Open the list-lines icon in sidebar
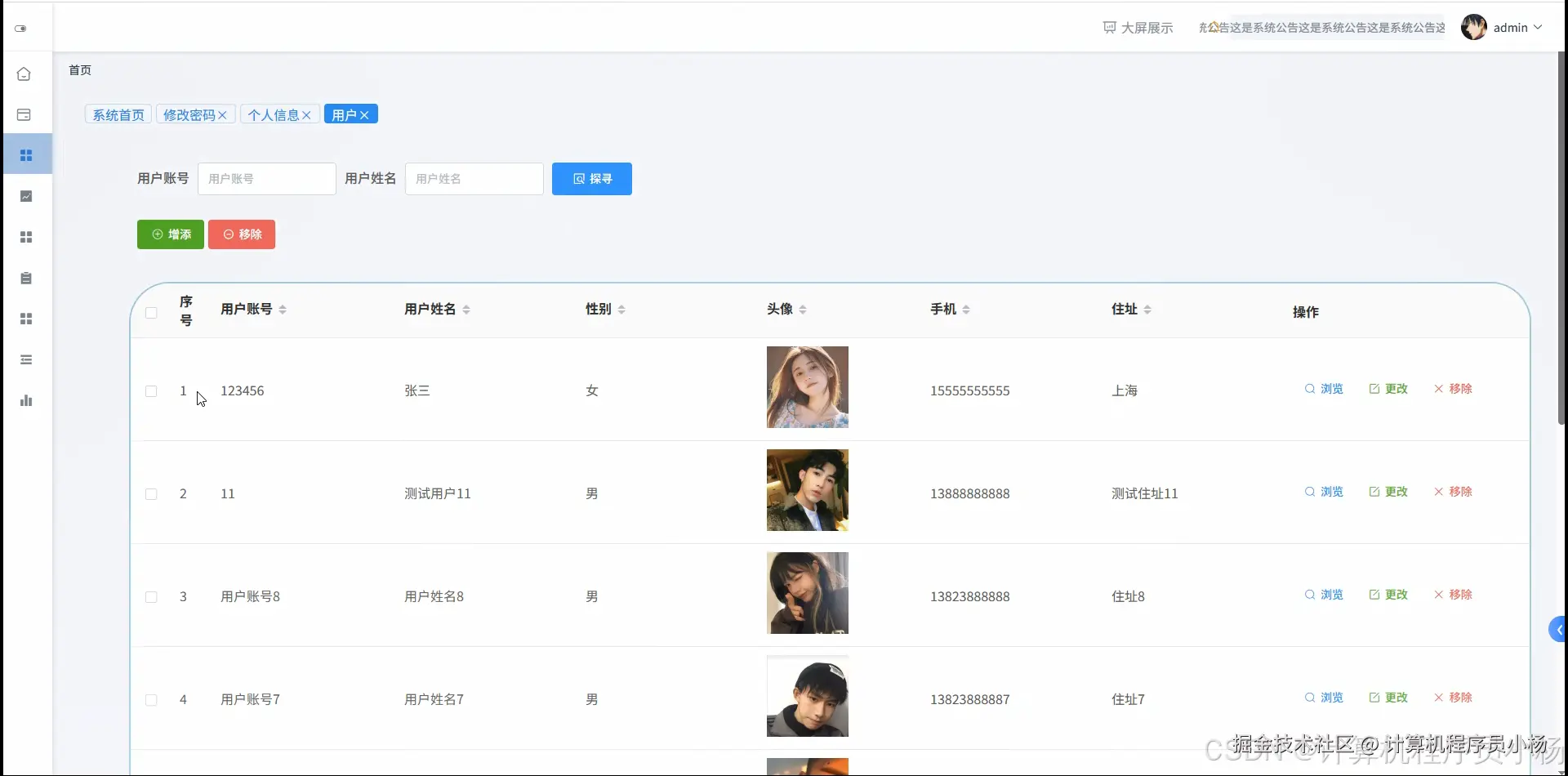 (26, 359)
